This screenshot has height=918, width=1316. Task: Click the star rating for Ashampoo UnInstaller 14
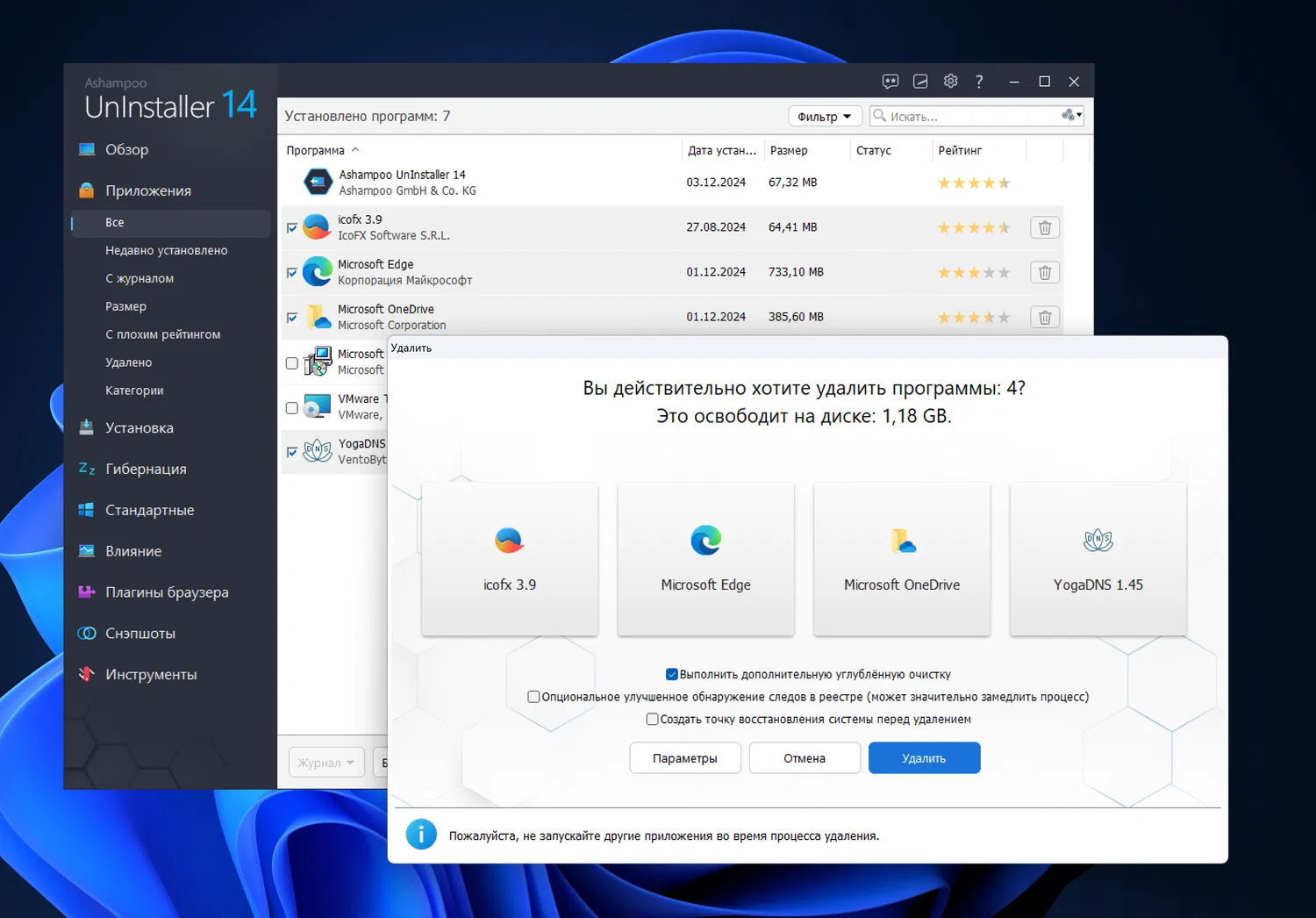pyautogui.click(x=974, y=183)
